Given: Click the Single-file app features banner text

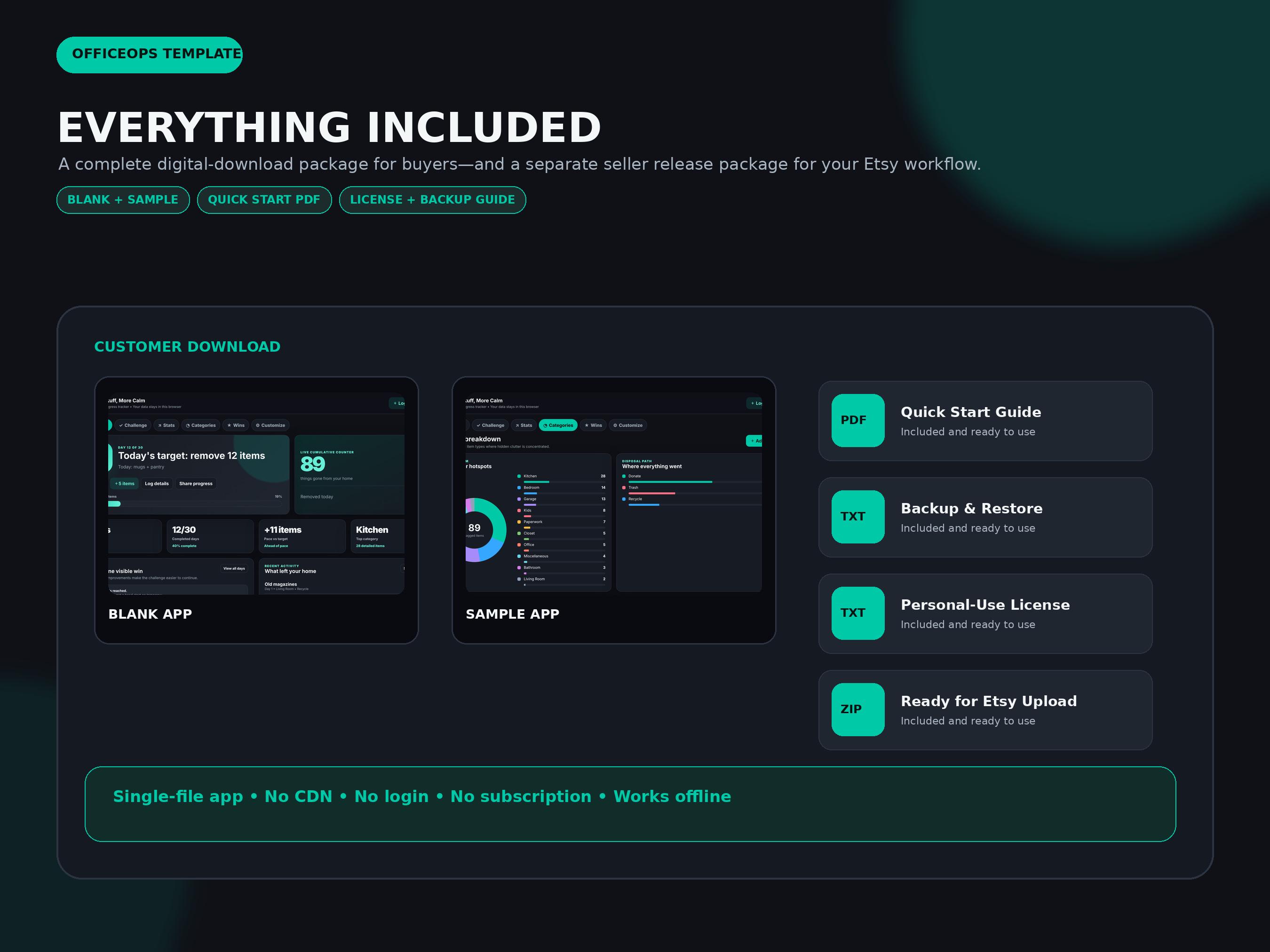Looking at the screenshot, I should 422,796.
